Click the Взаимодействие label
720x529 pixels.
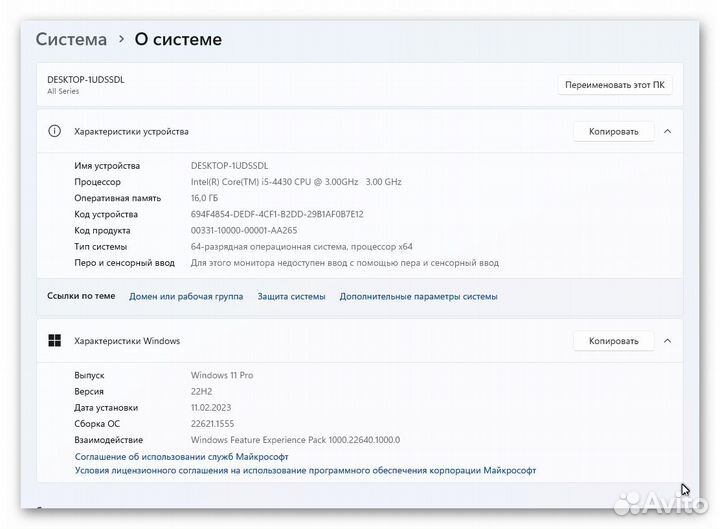tap(108, 440)
